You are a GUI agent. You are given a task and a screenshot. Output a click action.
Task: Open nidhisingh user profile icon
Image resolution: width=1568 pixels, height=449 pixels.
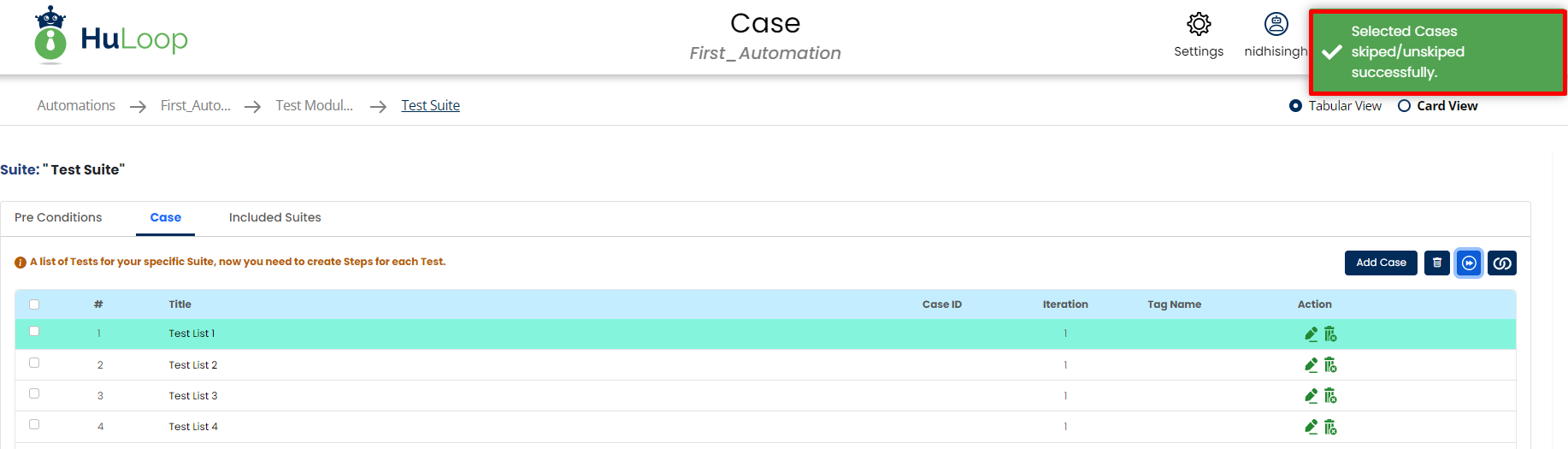[1276, 25]
